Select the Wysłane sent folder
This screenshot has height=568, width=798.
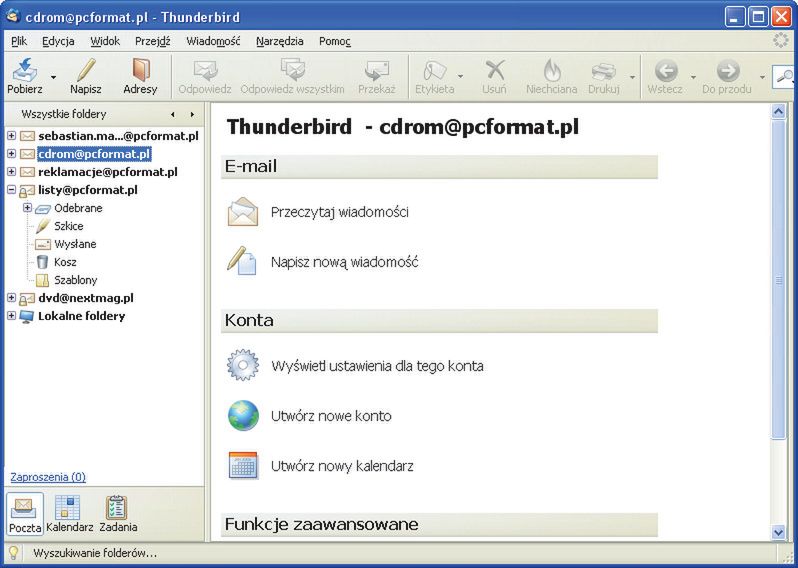coord(75,244)
